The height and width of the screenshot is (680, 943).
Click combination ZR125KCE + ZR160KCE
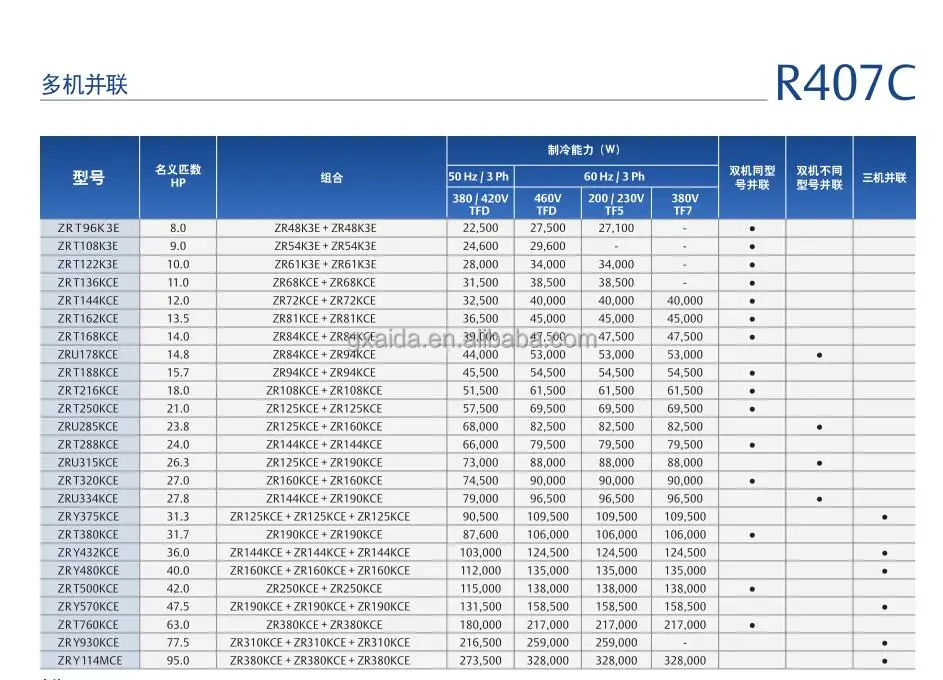pos(324,426)
